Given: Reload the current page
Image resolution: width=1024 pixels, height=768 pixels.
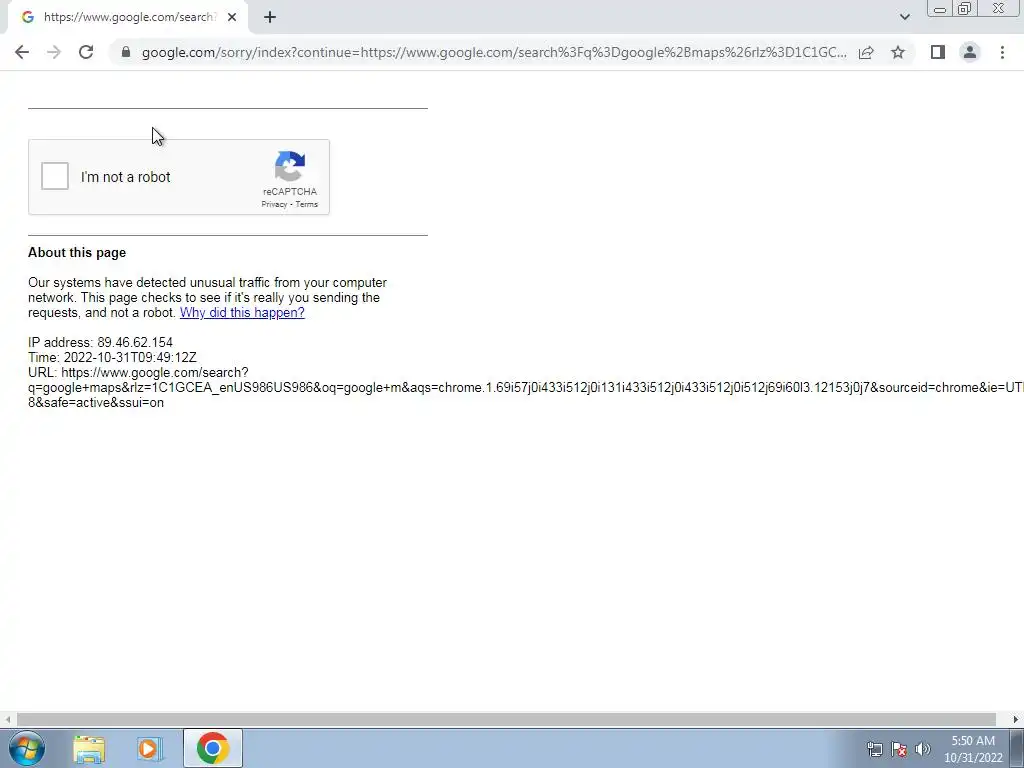Looking at the screenshot, I should click(86, 52).
